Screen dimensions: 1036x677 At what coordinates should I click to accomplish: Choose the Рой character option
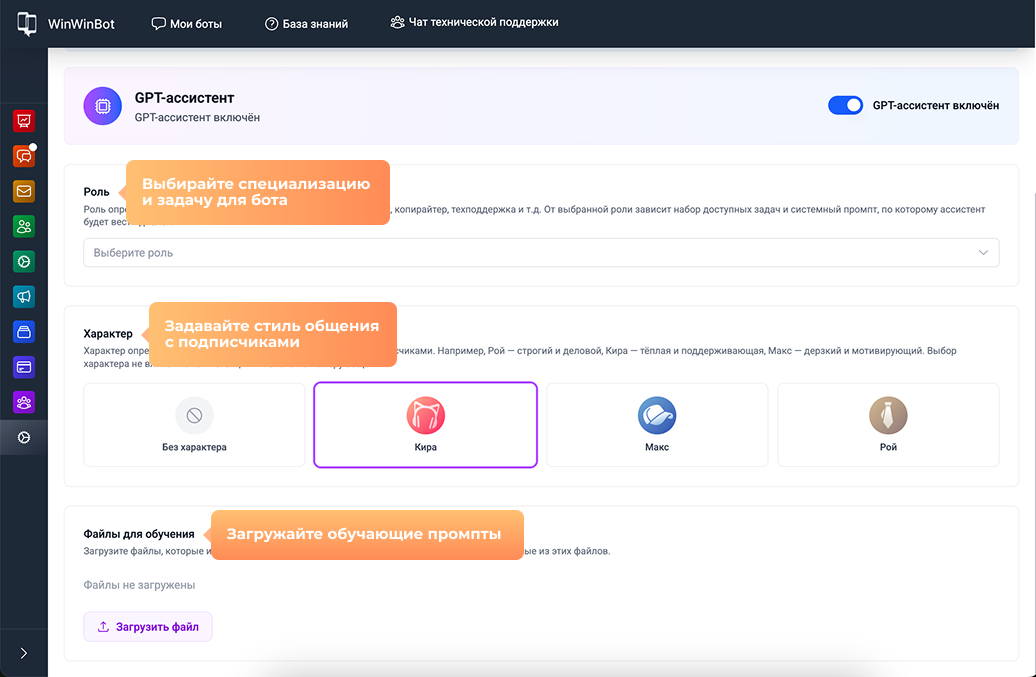888,425
